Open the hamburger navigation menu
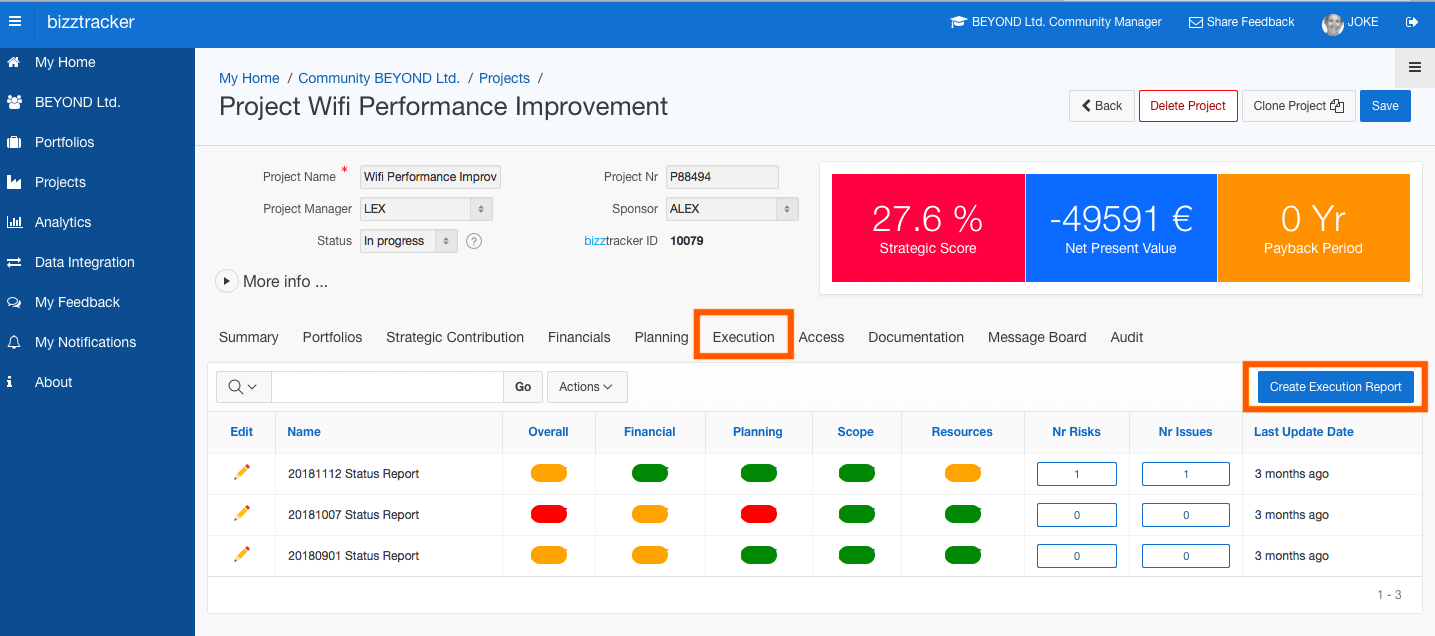Viewport: 1435px width, 636px height. pyautogui.click(x=15, y=21)
